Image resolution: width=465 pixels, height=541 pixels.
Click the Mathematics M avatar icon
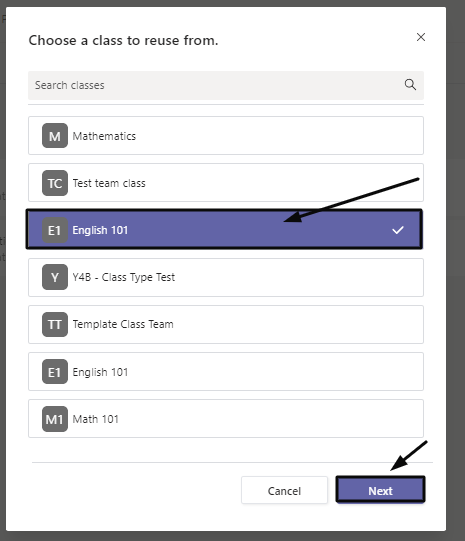pyautogui.click(x=55, y=136)
